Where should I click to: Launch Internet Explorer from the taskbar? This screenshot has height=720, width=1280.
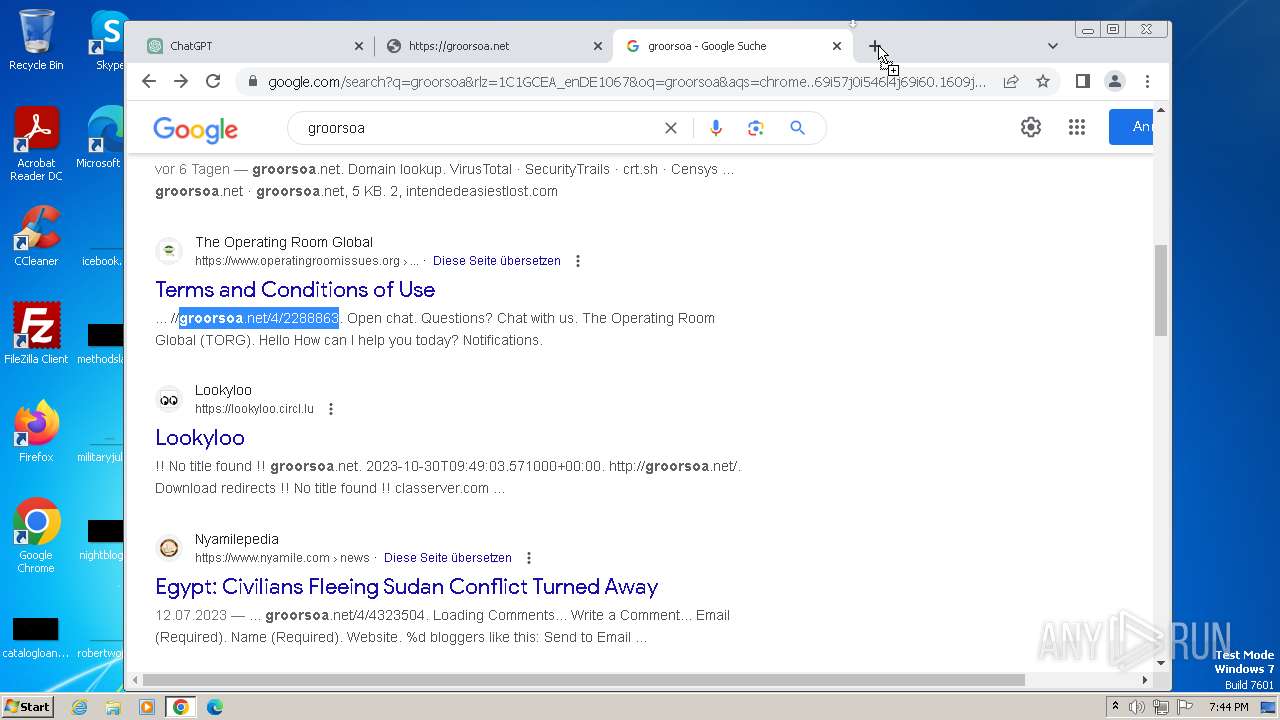click(79, 707)
